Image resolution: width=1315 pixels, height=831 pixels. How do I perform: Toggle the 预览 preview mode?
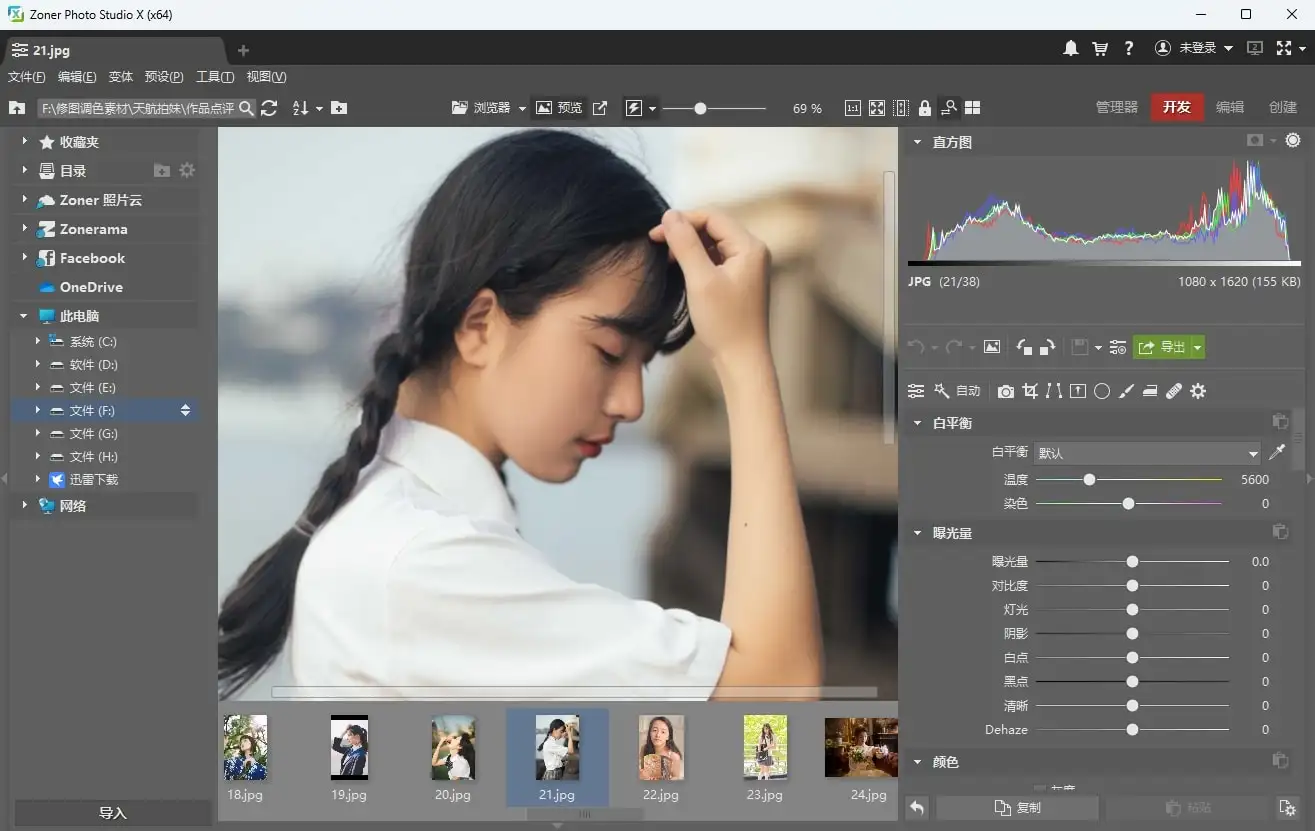pos(559,108)
